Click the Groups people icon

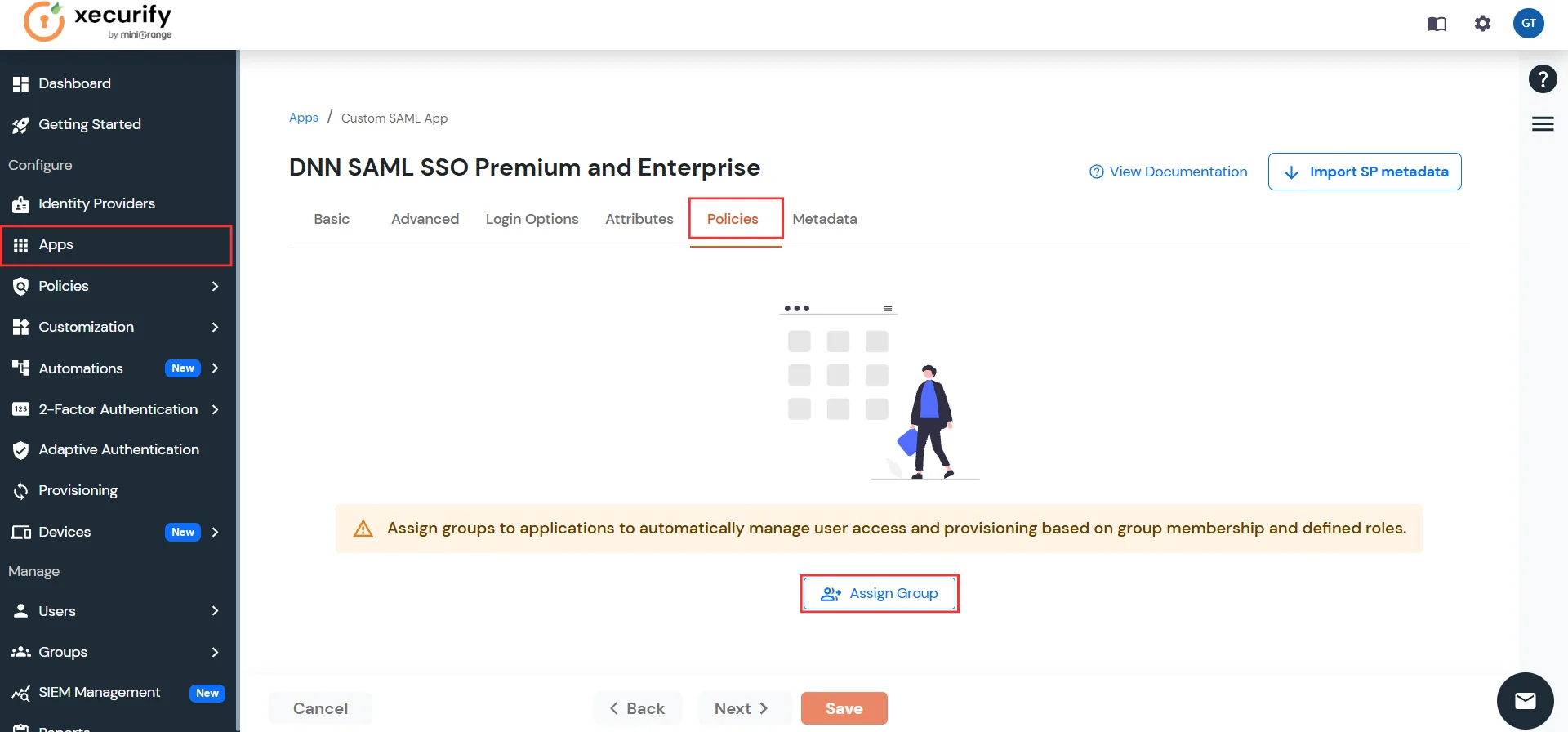pos(20,652)
